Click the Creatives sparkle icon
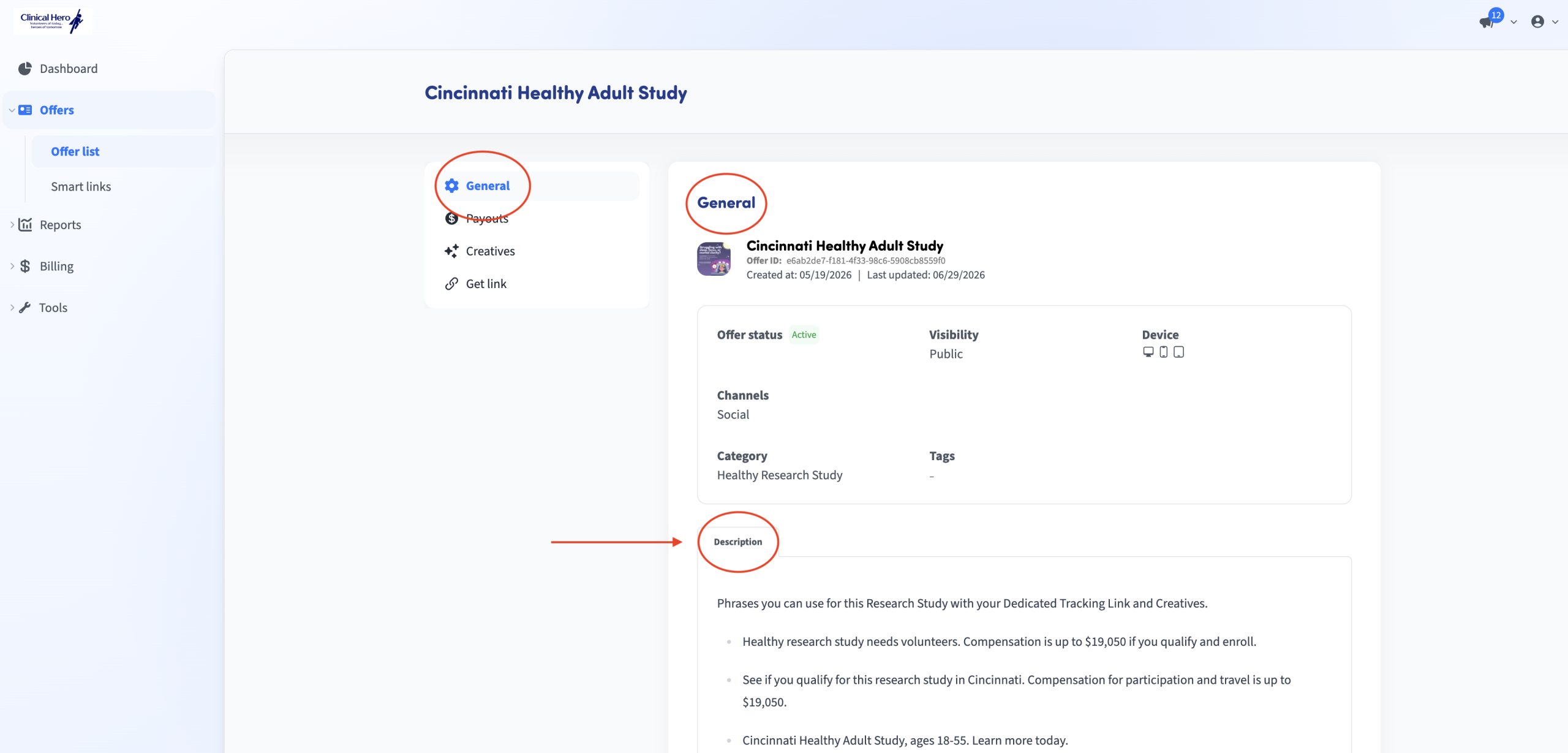Image resolution: width=1568 pixels, height=753 pixels. click(451, 251)
